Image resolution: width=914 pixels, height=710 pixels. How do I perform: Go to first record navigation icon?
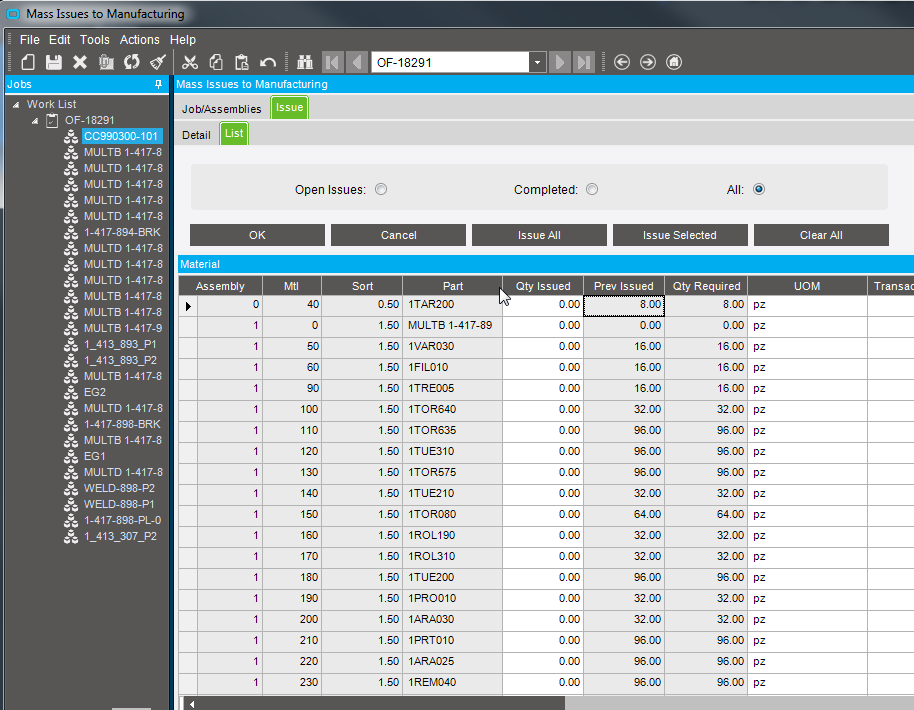tap(332, 62)
